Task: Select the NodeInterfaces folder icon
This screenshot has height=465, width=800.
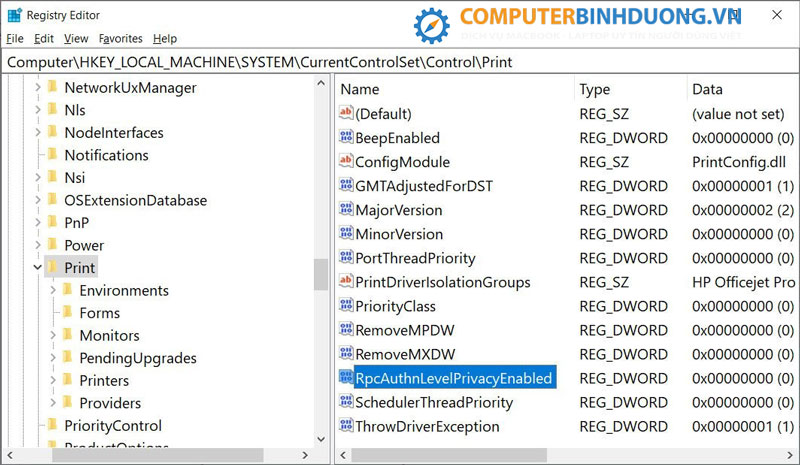Action: 53,132
